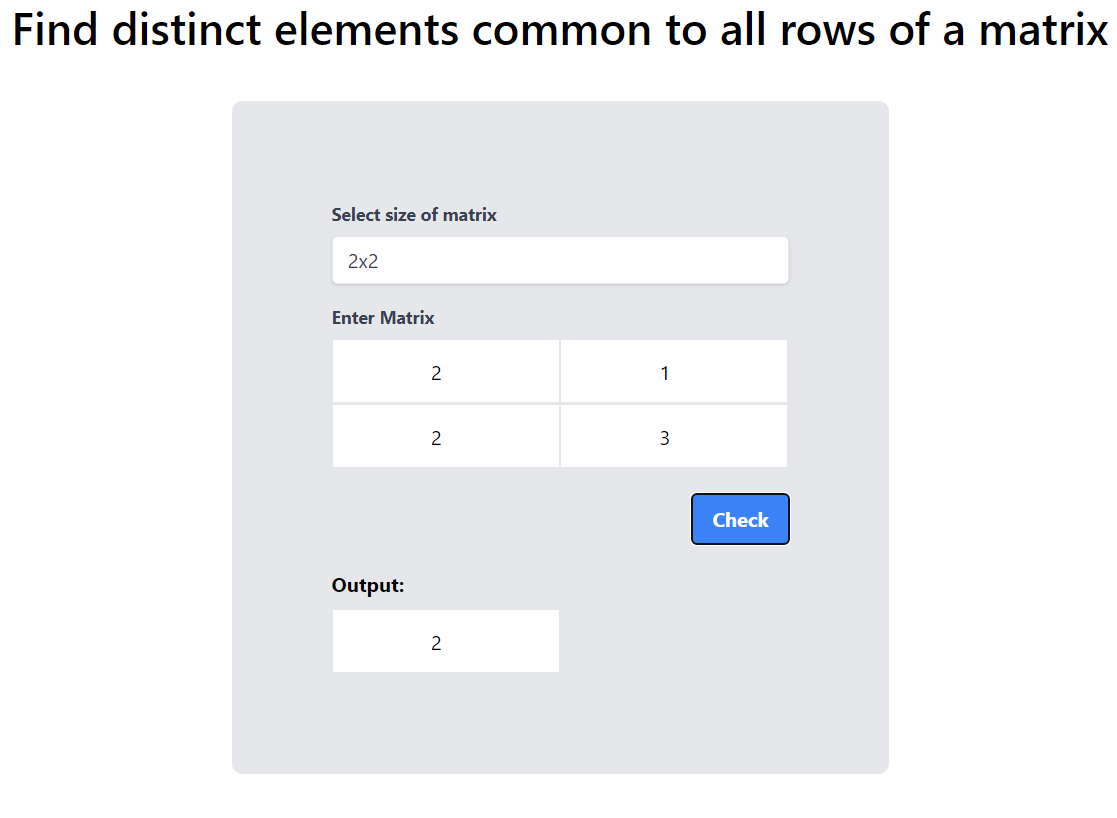The width and height of the screenshot is (1117, 818).
Task: Click the bottom-right matrix cell containing 3
Action: pos(674,437)
